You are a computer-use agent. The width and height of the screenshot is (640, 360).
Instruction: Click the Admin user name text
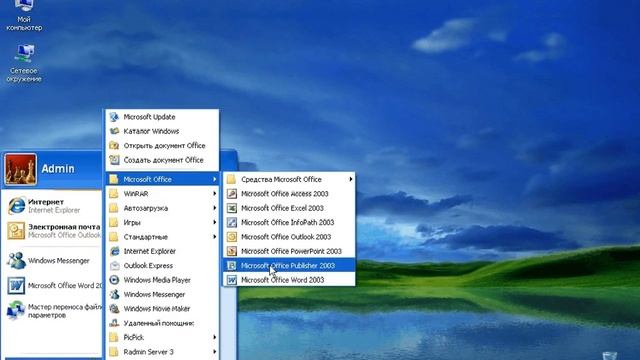coord(58,169)
